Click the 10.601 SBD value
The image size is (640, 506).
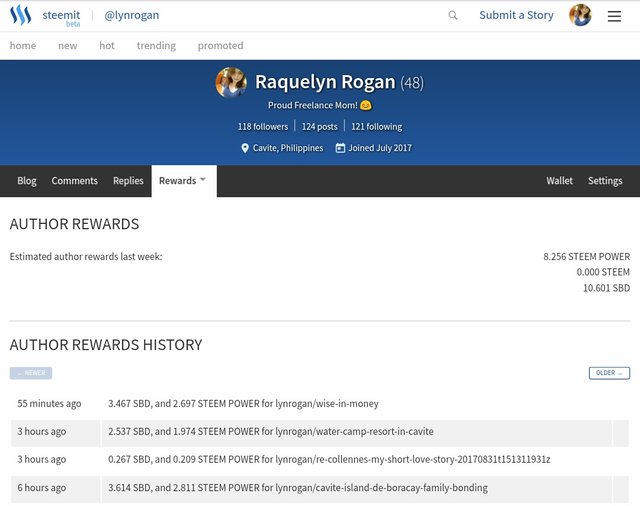606,288
